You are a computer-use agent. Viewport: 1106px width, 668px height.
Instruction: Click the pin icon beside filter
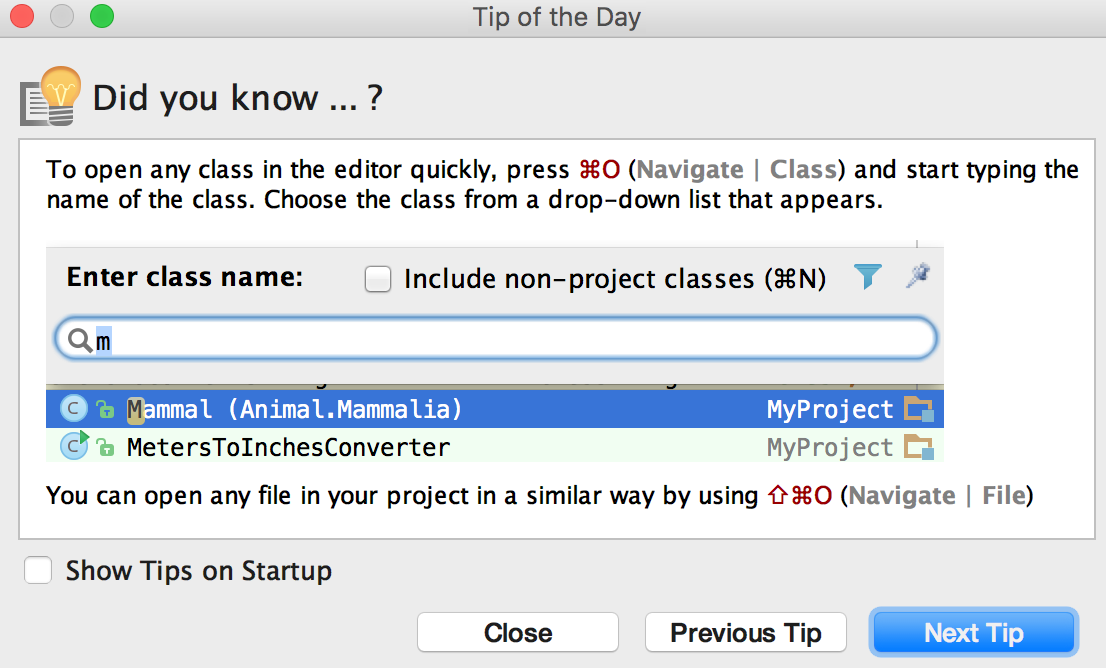(917, 277)
